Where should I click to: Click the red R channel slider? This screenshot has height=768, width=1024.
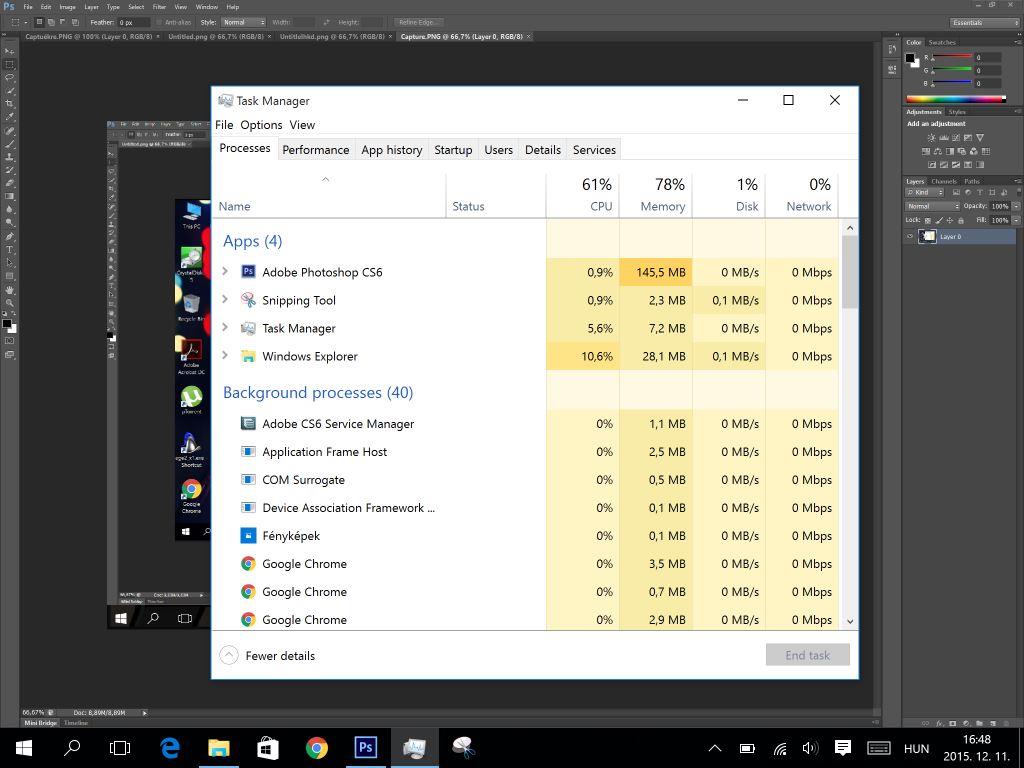click(x=953, y=57)
